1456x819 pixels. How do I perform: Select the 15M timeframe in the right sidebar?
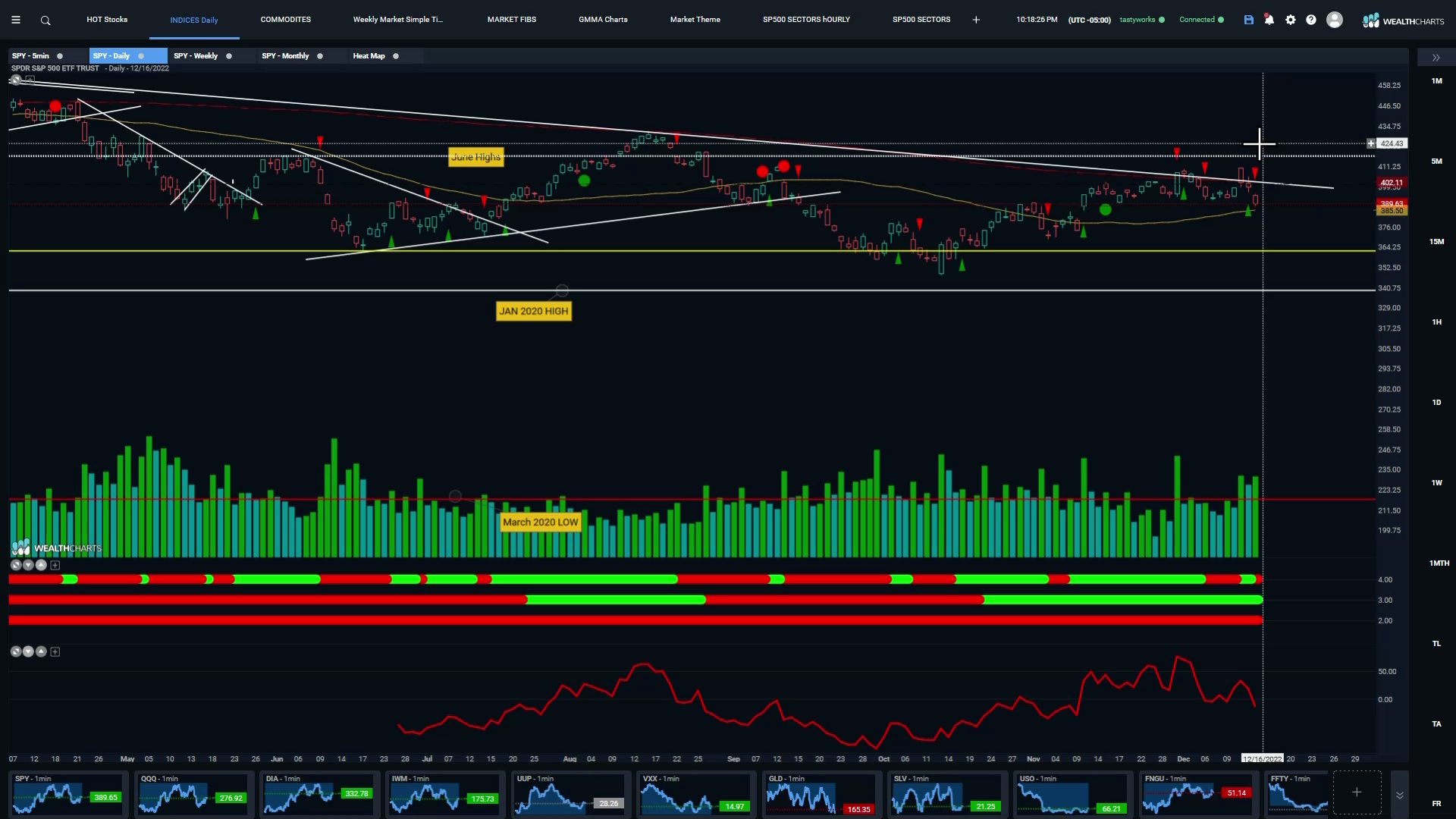tap(1436, 242)
